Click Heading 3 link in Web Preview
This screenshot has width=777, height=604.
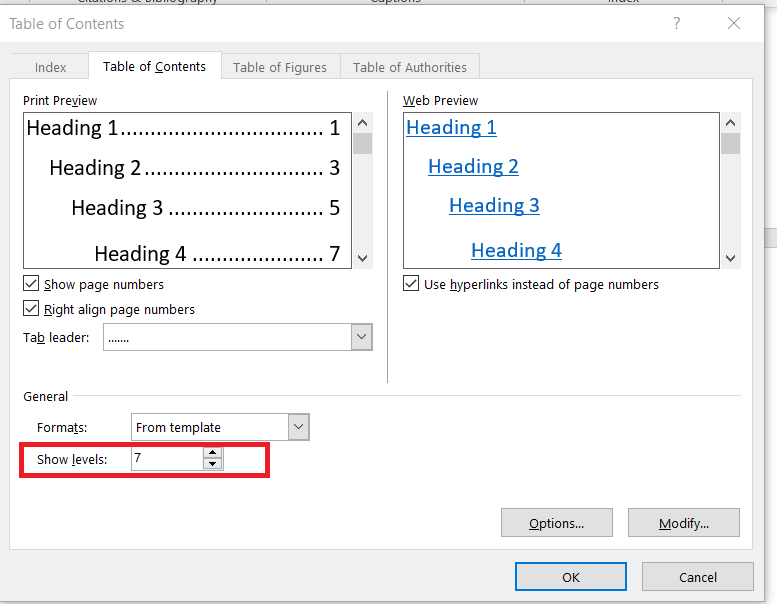(494, 206)
